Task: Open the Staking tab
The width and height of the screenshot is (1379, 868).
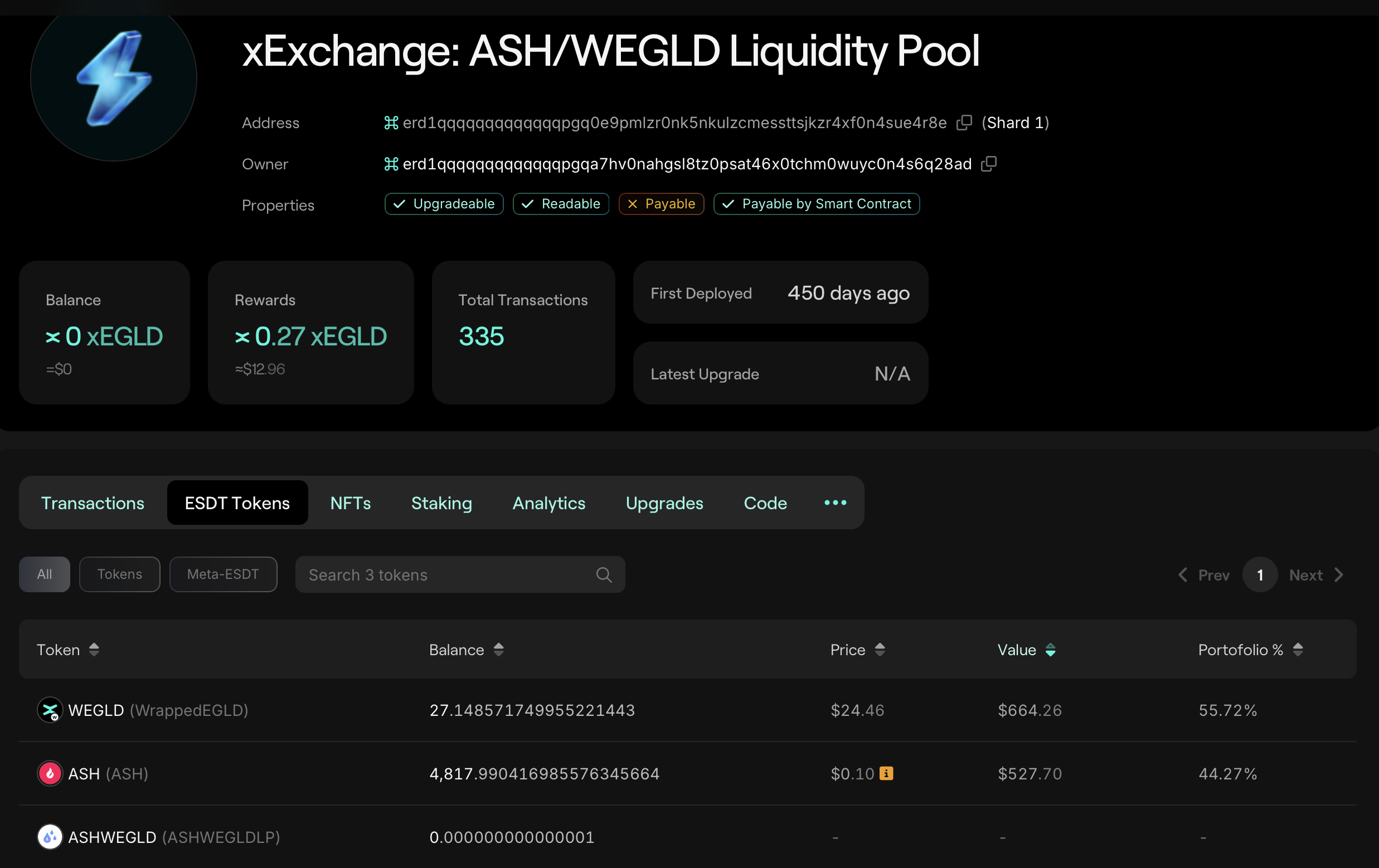Action: pyautogui.click(x=441, y=503)
